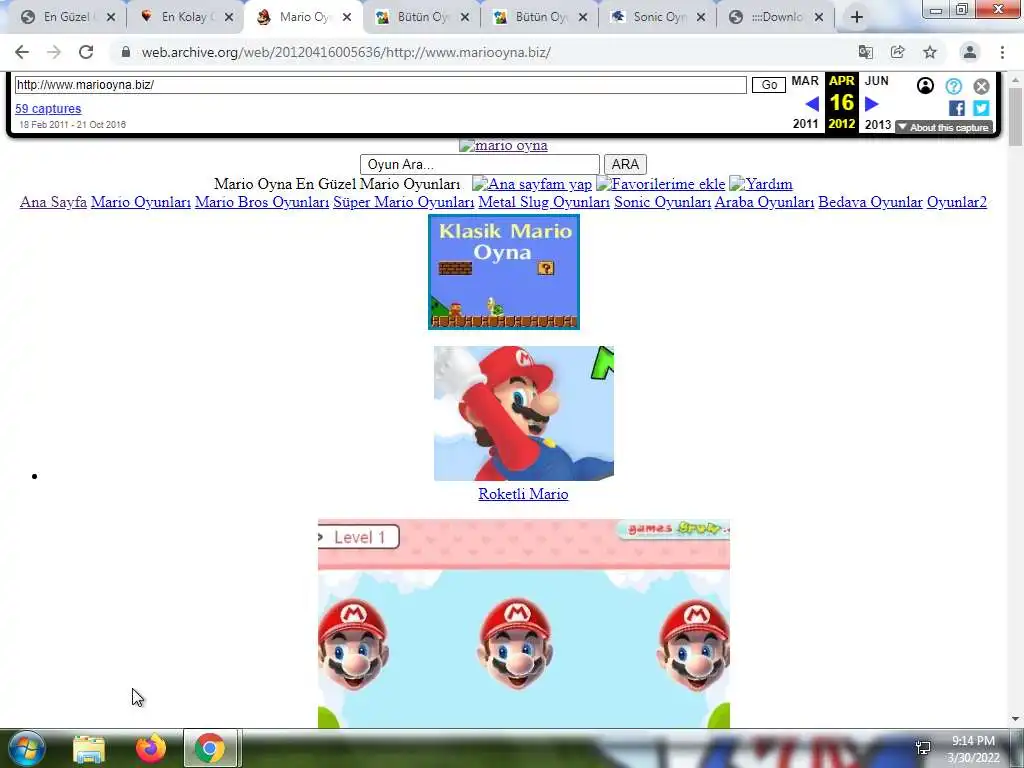Click the 'Roketli Mario' game link
Screen dimensions: 1024x768
[523, 494]
